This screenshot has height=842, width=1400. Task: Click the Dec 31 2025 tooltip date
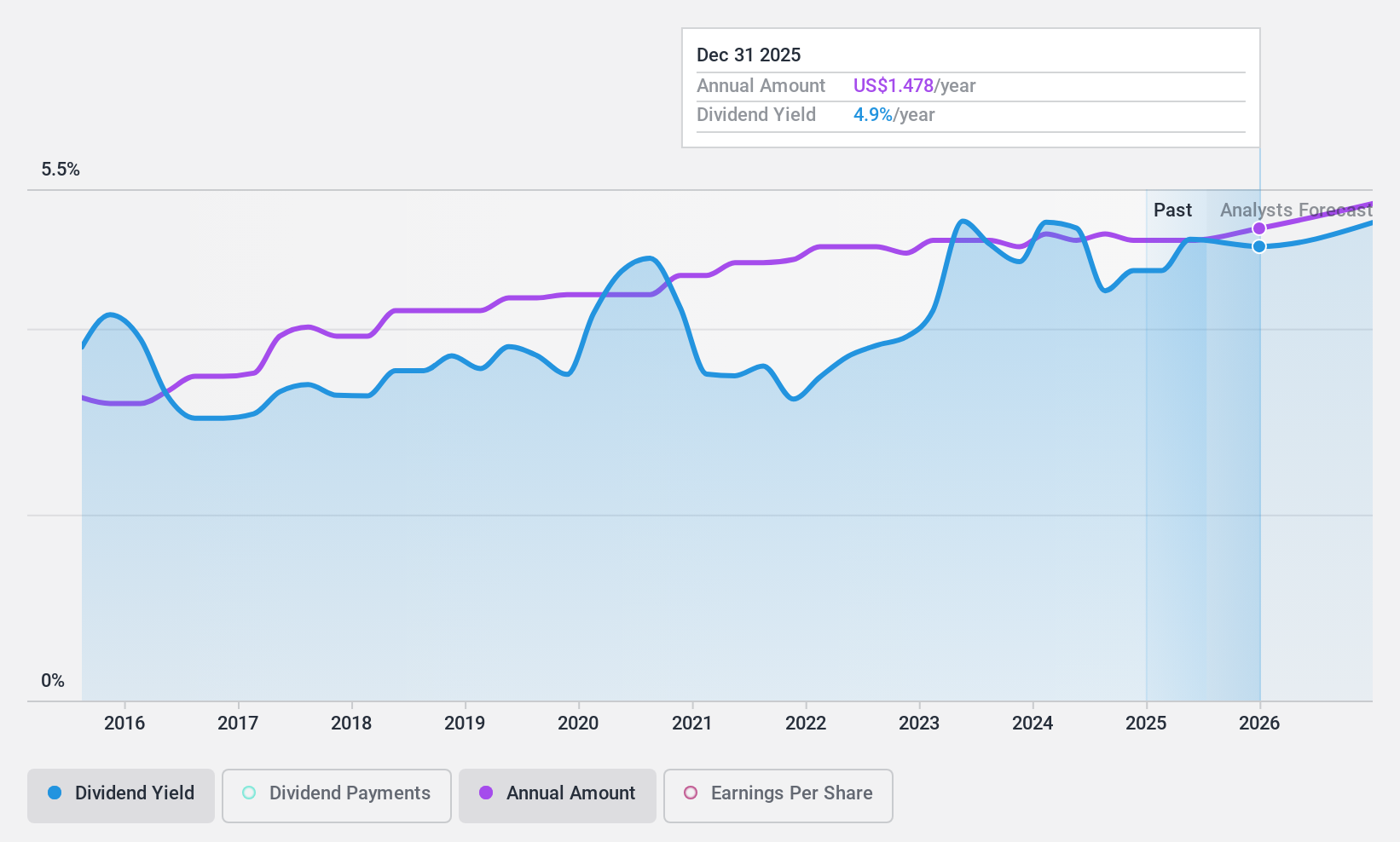pos(749,55)
